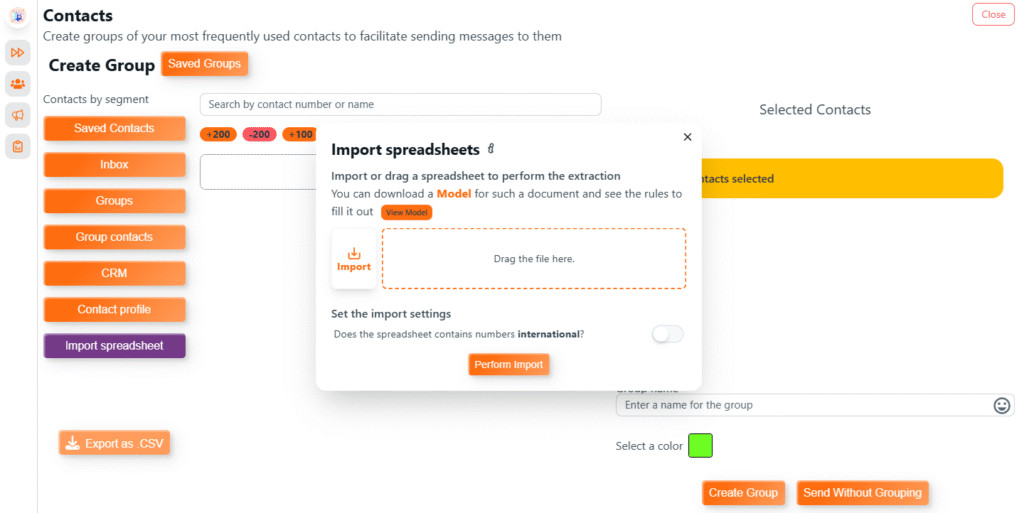1024x513 pixels.
Task: Open the emoji picker in group name field
Action: click(x=1002, y=405)
